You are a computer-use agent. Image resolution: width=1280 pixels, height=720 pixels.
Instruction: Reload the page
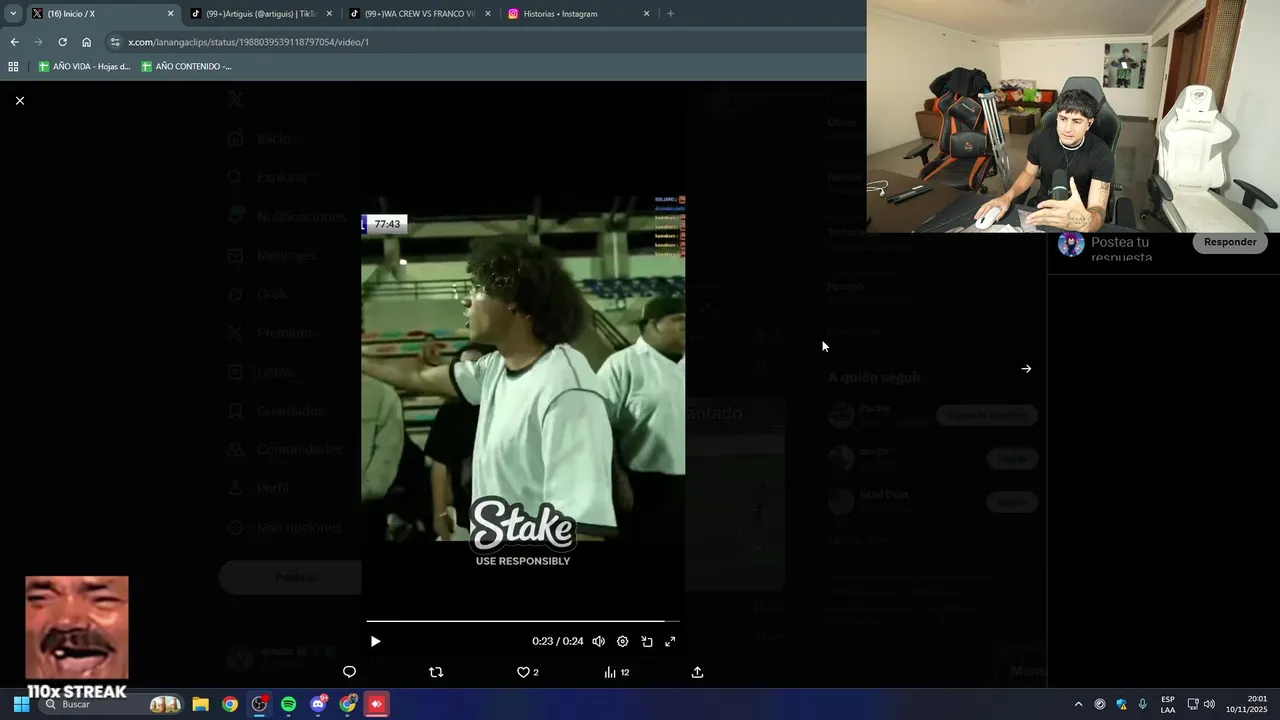pos(62,42)
